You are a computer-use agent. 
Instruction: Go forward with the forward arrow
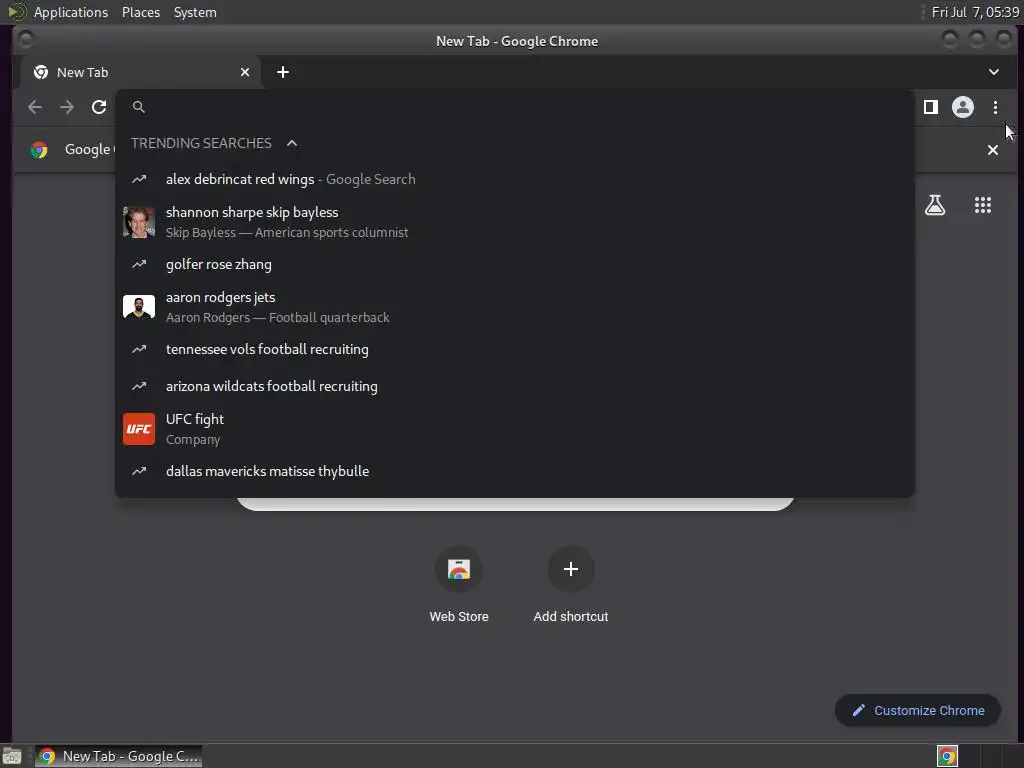[67, 107]
